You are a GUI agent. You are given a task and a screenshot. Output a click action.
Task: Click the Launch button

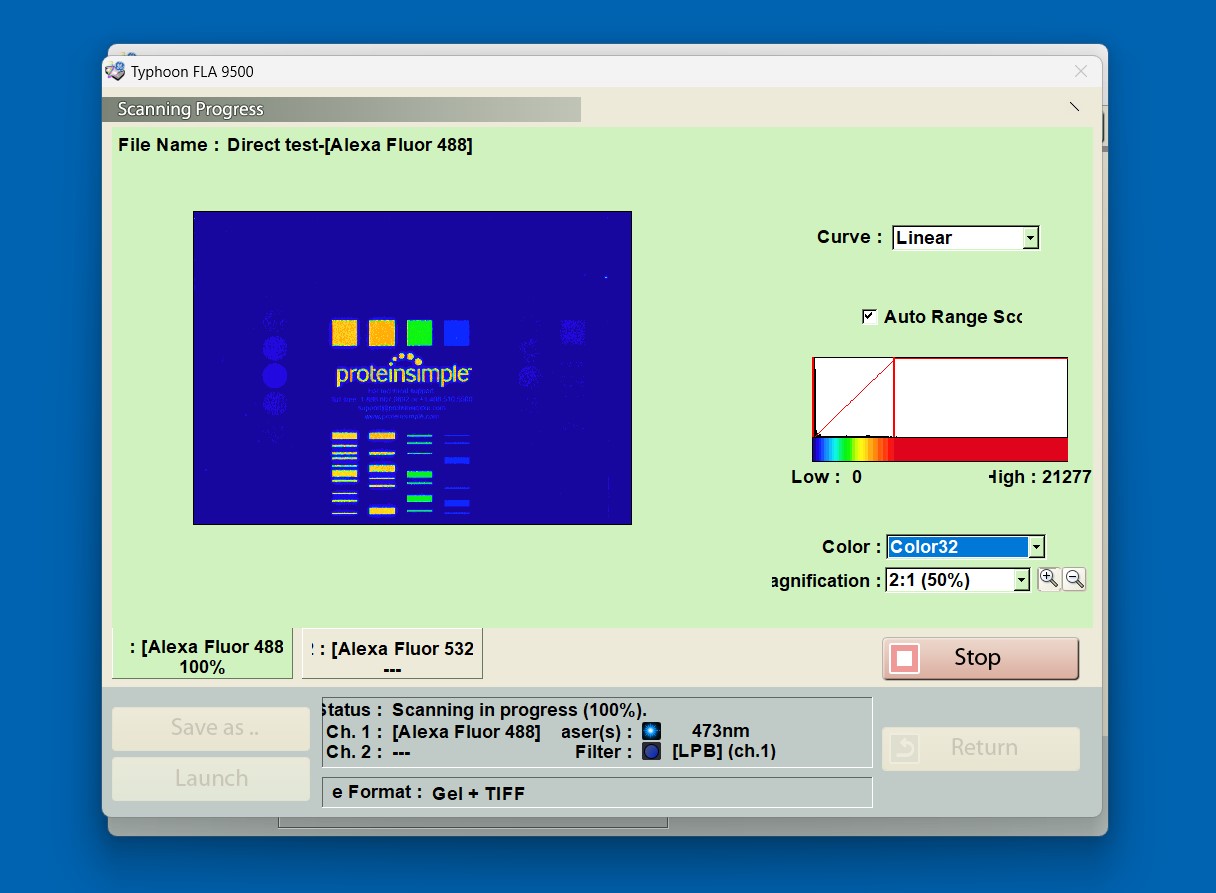(x=211, y=778)
